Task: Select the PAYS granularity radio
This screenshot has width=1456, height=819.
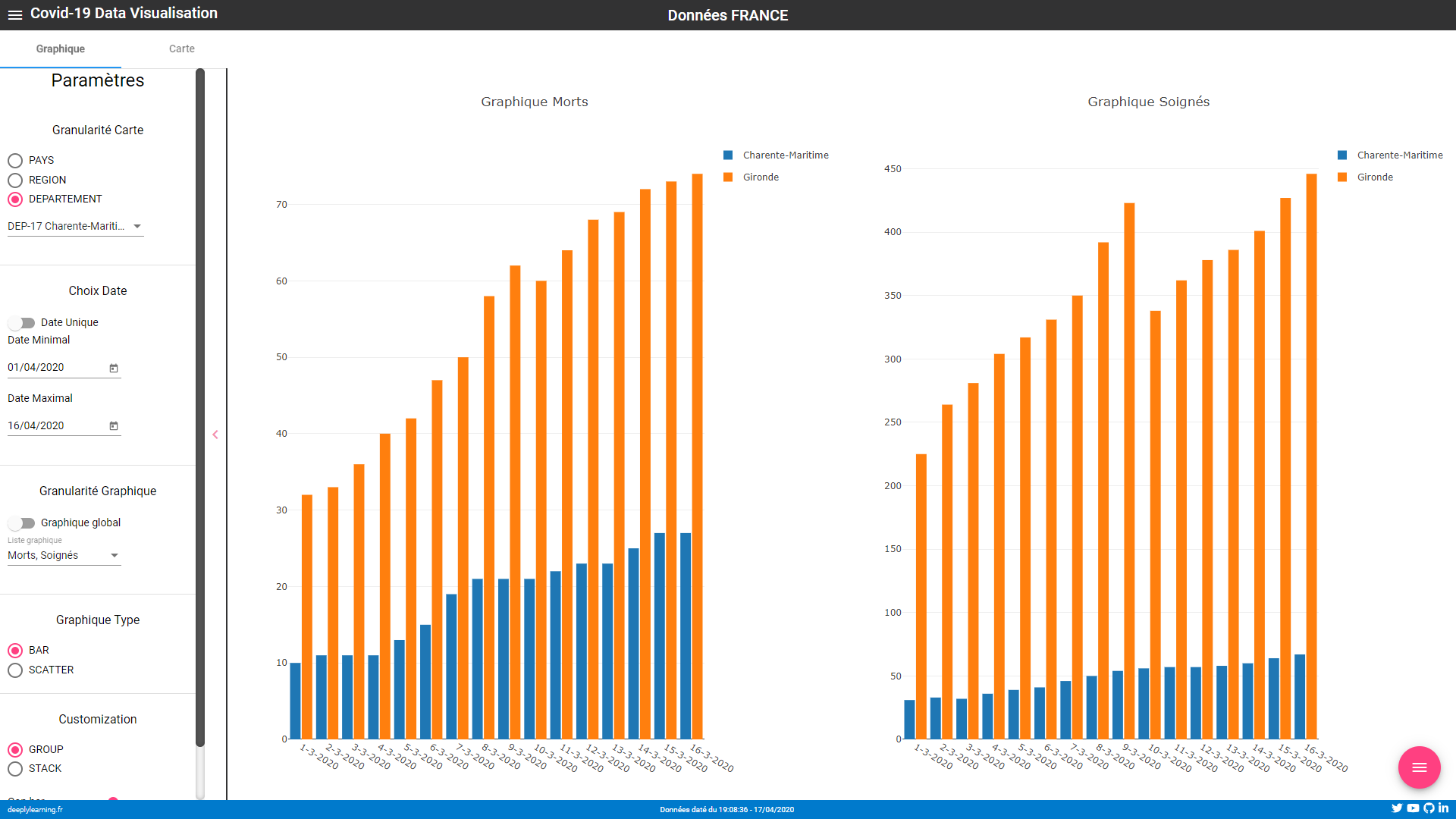Action: (15, 161)
